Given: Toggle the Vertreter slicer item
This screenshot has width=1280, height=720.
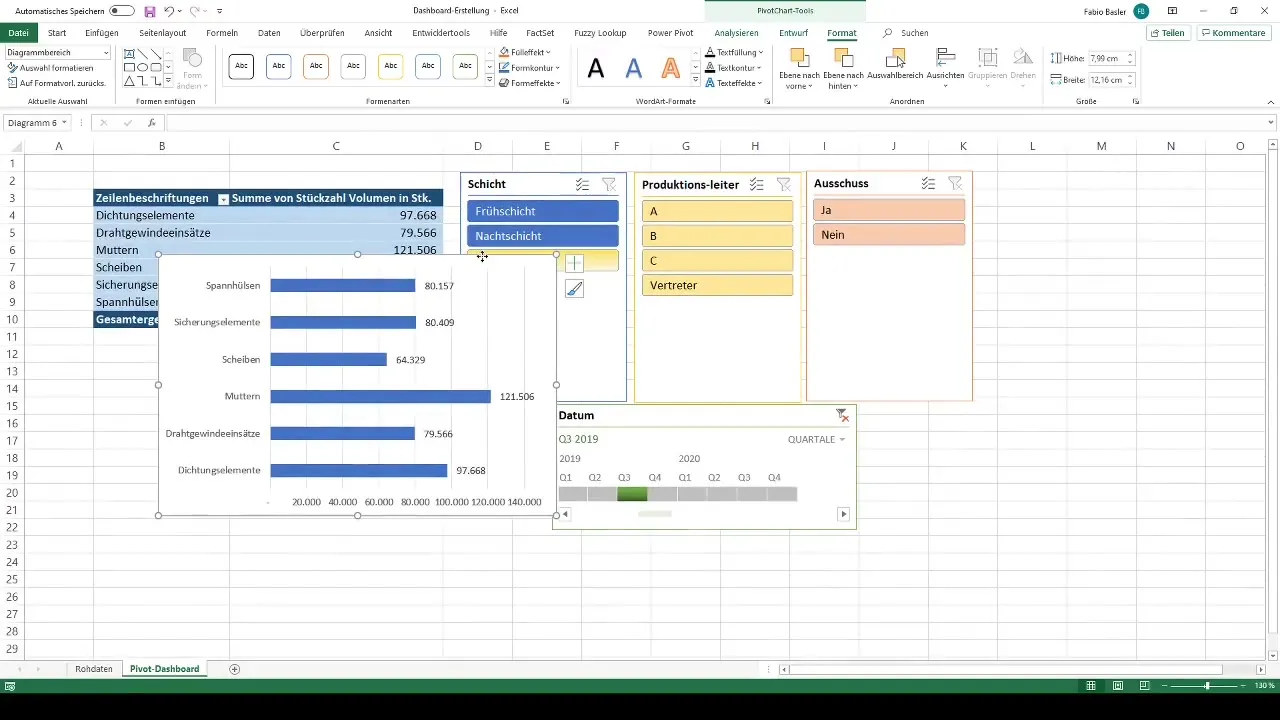Looking at the screenshot, I should (x=717, y=285).
